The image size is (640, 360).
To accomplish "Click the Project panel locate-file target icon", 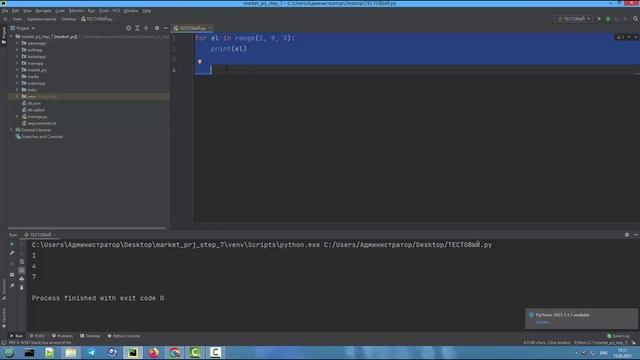I will (x=129, y=28).
